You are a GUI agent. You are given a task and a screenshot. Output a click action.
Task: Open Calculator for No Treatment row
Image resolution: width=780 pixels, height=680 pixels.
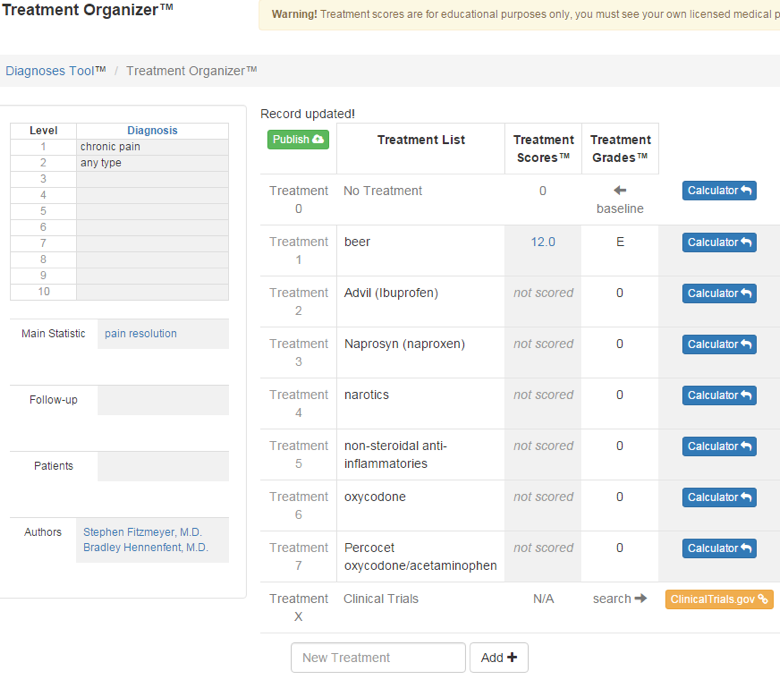point(719,191)
